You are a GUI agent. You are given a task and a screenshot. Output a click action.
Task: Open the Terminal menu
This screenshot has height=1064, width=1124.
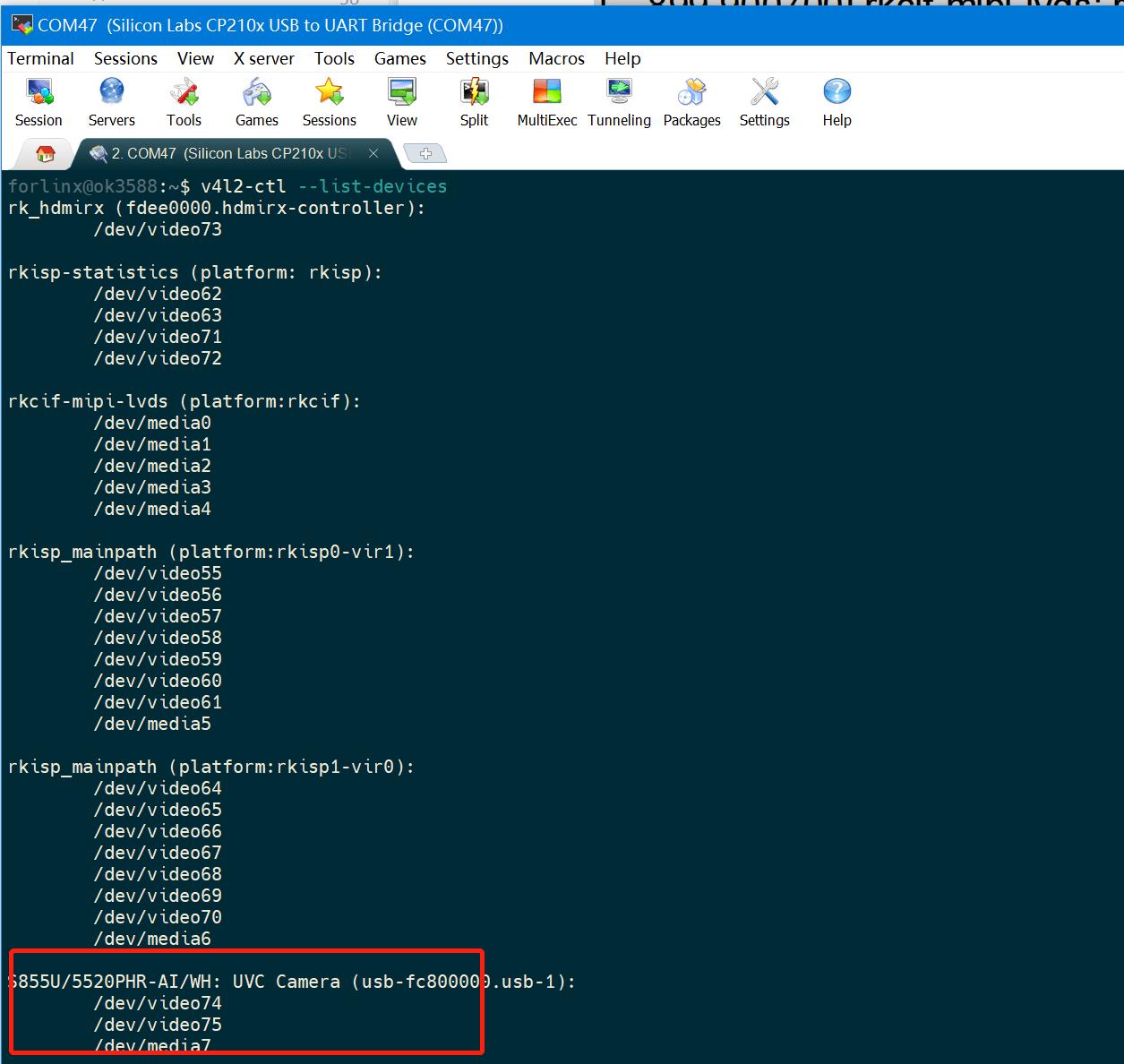click(40, 58)
